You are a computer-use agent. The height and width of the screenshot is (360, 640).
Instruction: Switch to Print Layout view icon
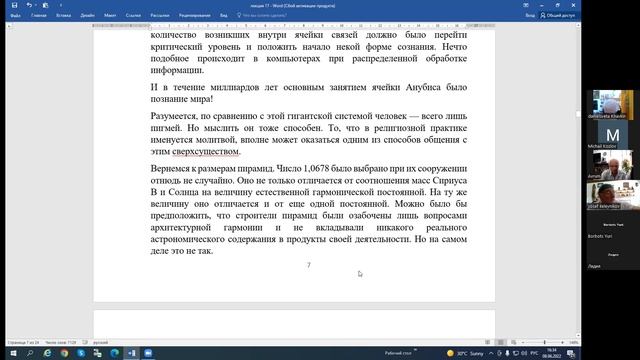[x=501, y=342]
